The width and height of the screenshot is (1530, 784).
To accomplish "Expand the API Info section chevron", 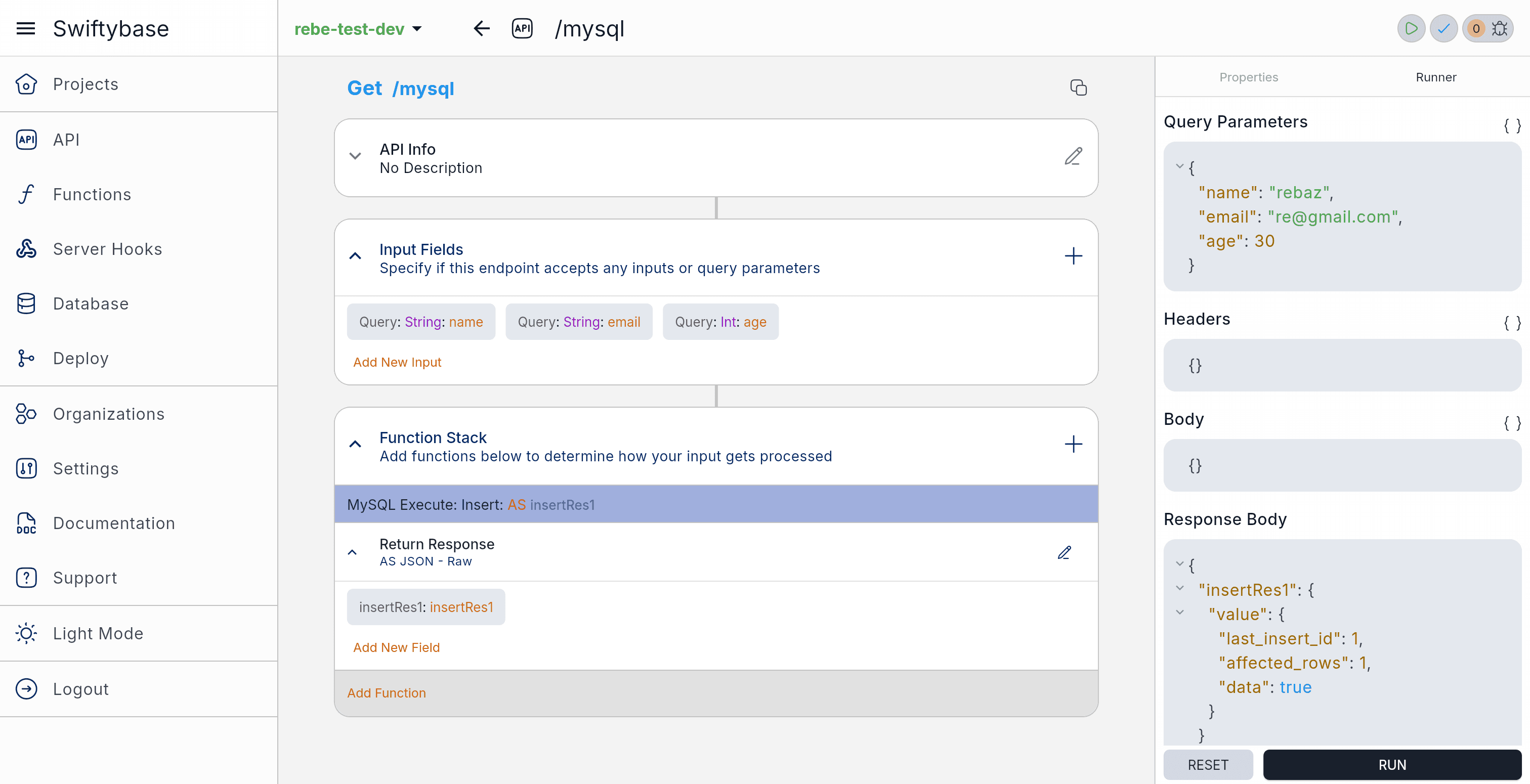I will coord(355,156).
